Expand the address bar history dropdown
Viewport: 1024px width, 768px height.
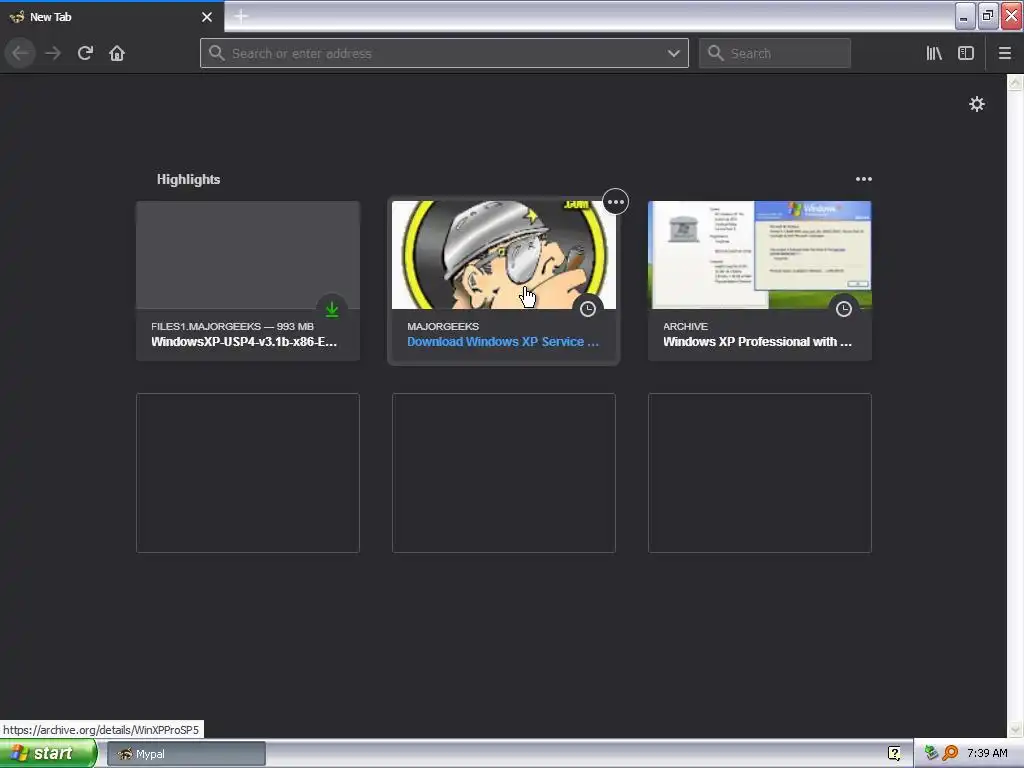pyautogui.click(x=673, y=53)
